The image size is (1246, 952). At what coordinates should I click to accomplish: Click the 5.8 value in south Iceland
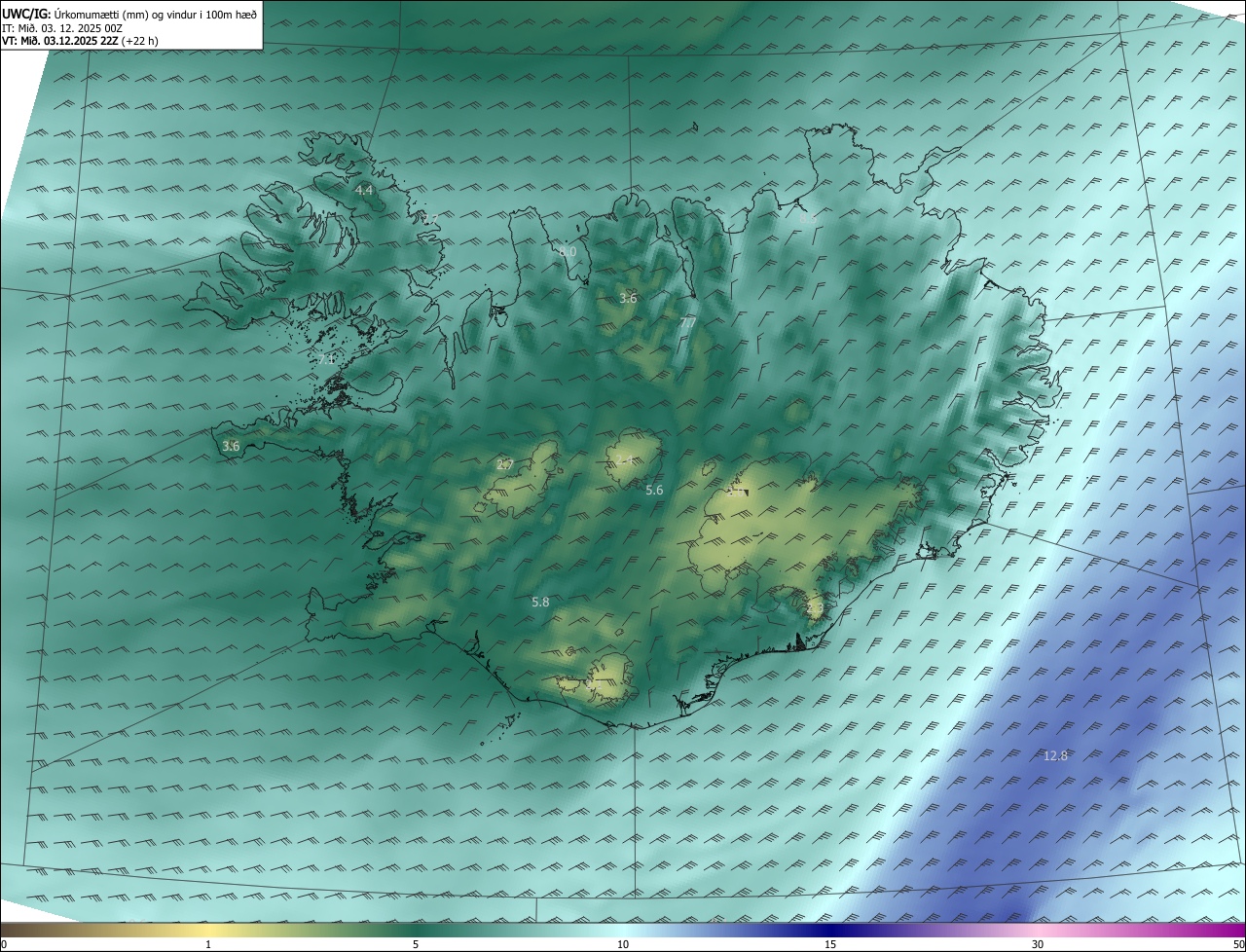click(540, 603)
